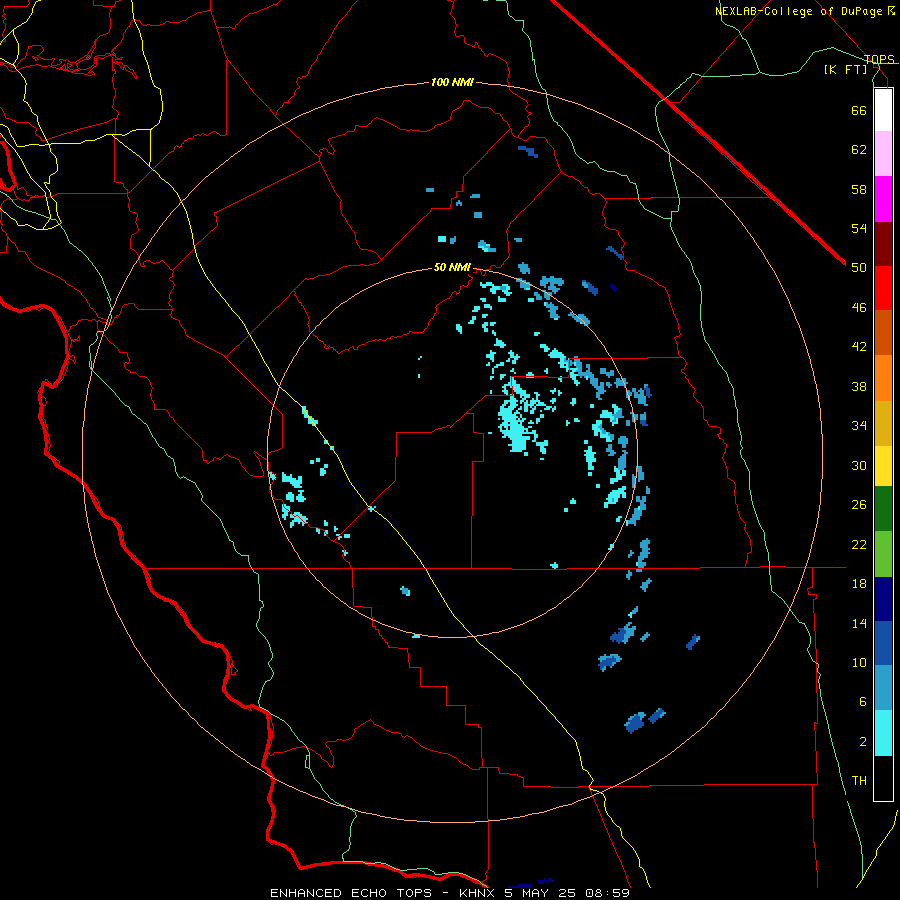Click the TOPS legend title
Viewport: 900px width, 900px height.
click(x=879, y=59)
